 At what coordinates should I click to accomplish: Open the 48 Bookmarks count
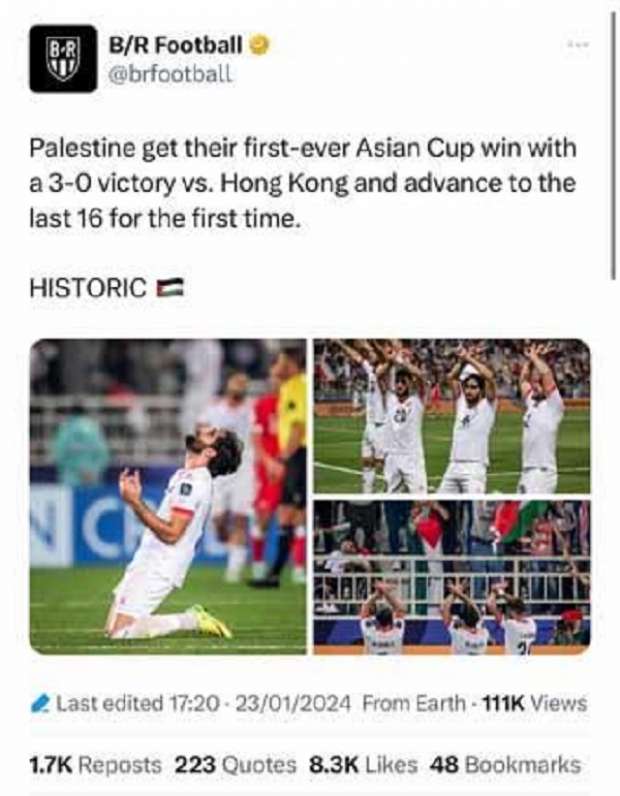(505, 765)
